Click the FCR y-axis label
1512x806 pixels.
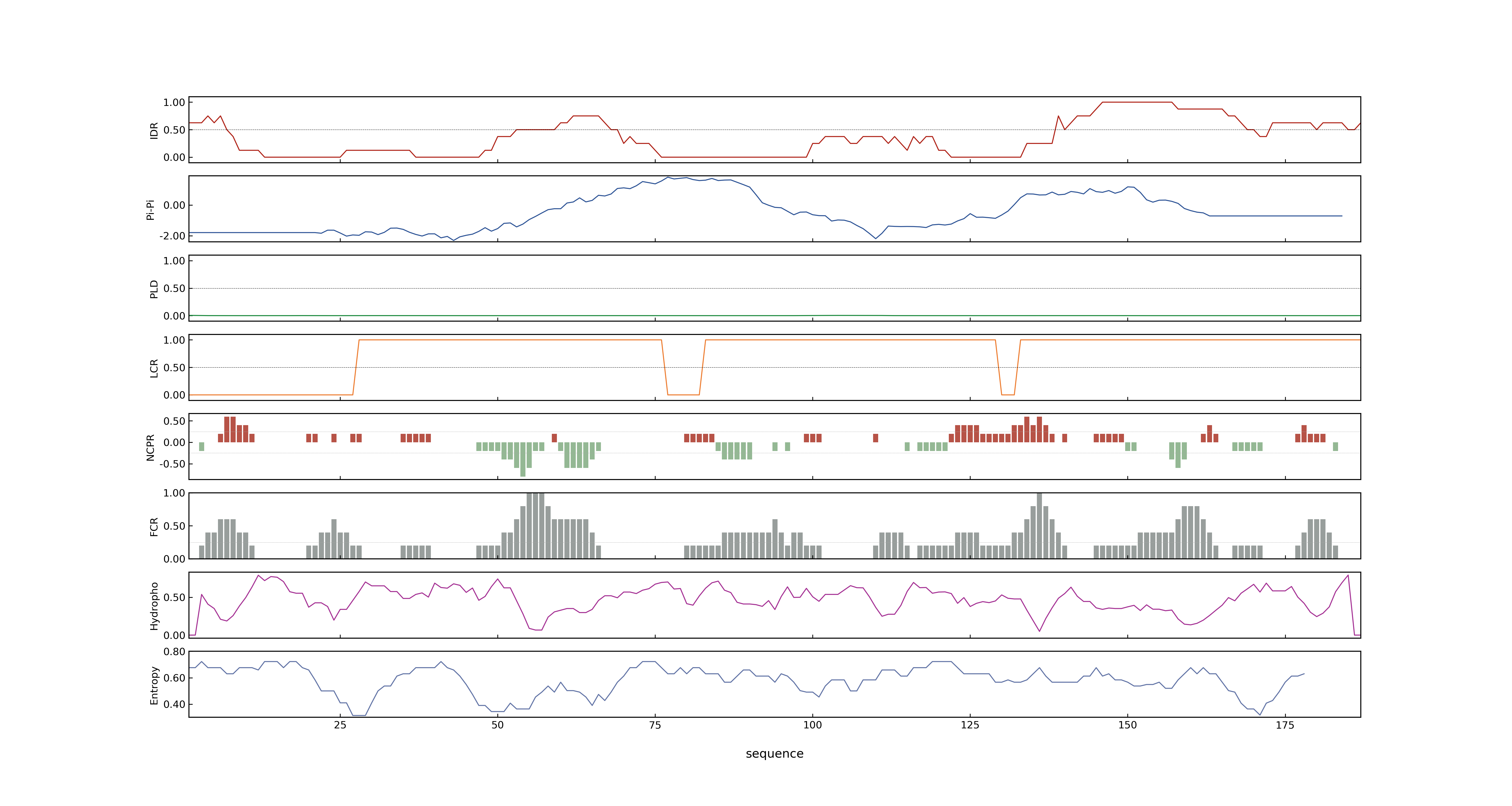tap(154, 526)
